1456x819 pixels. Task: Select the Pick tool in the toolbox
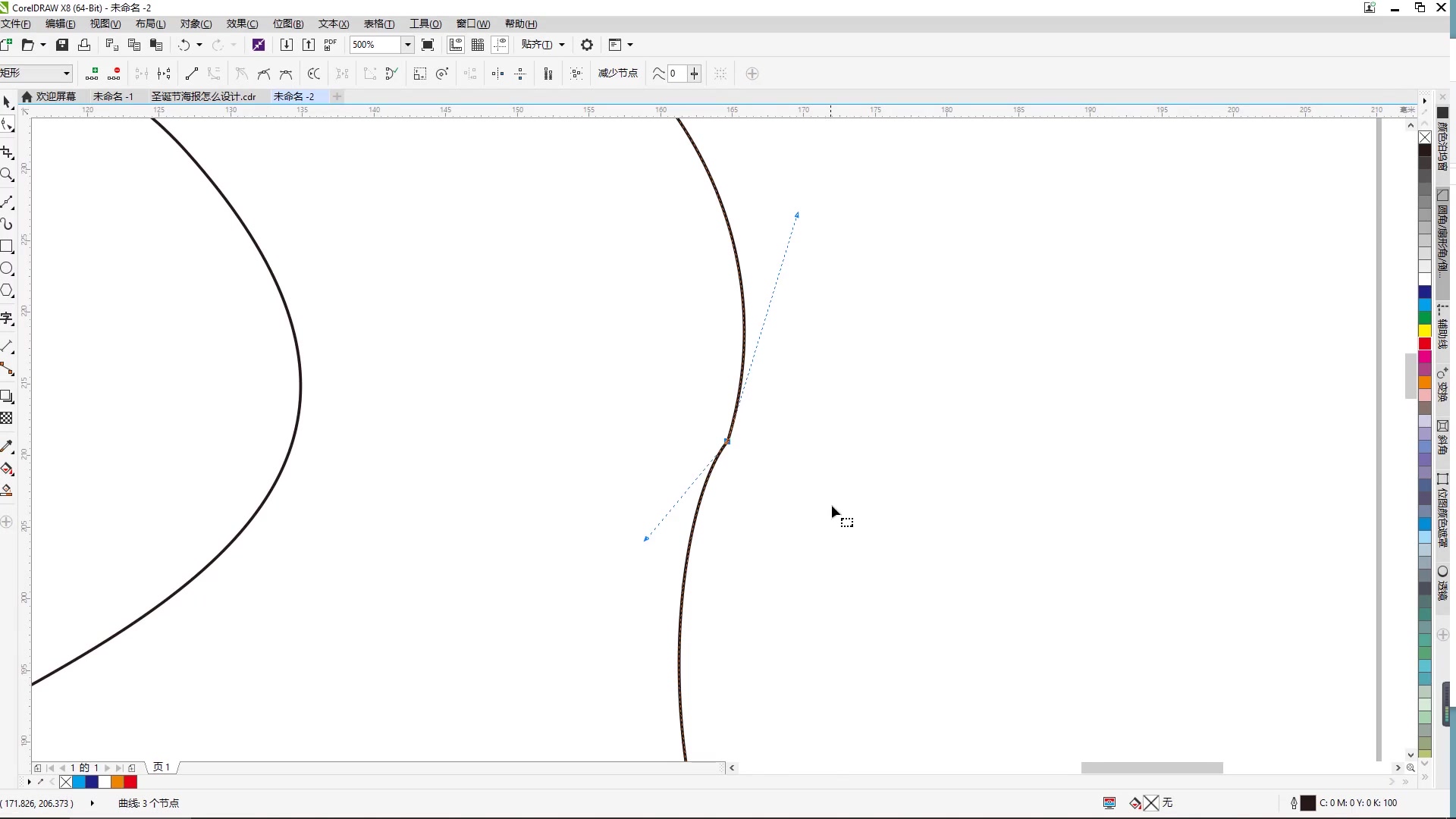7,102
